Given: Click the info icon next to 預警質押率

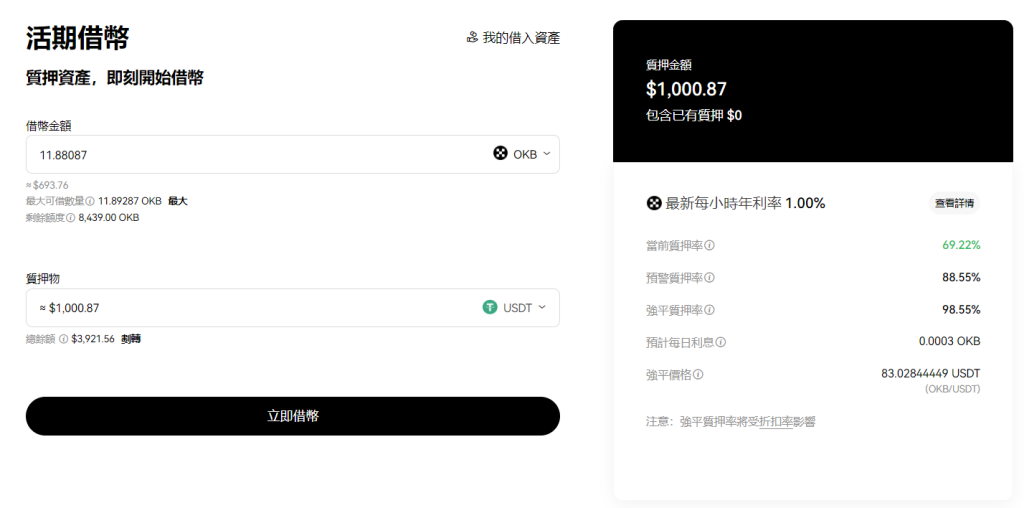Looking at the screenshot, I should point(710,277).
